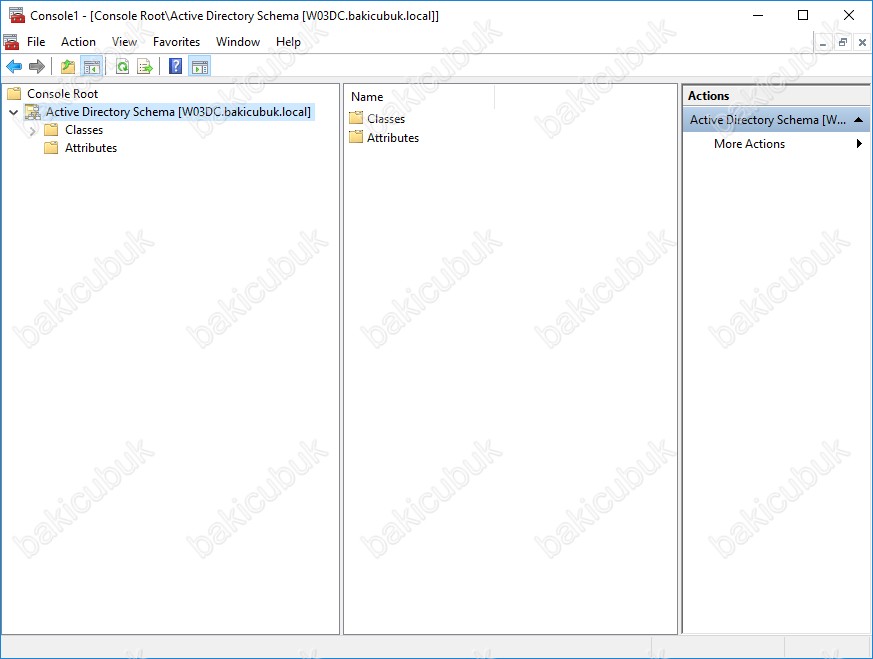Close the inner console child window
Image resolution: width=873 pixels, height=659 pixels.
862,42
